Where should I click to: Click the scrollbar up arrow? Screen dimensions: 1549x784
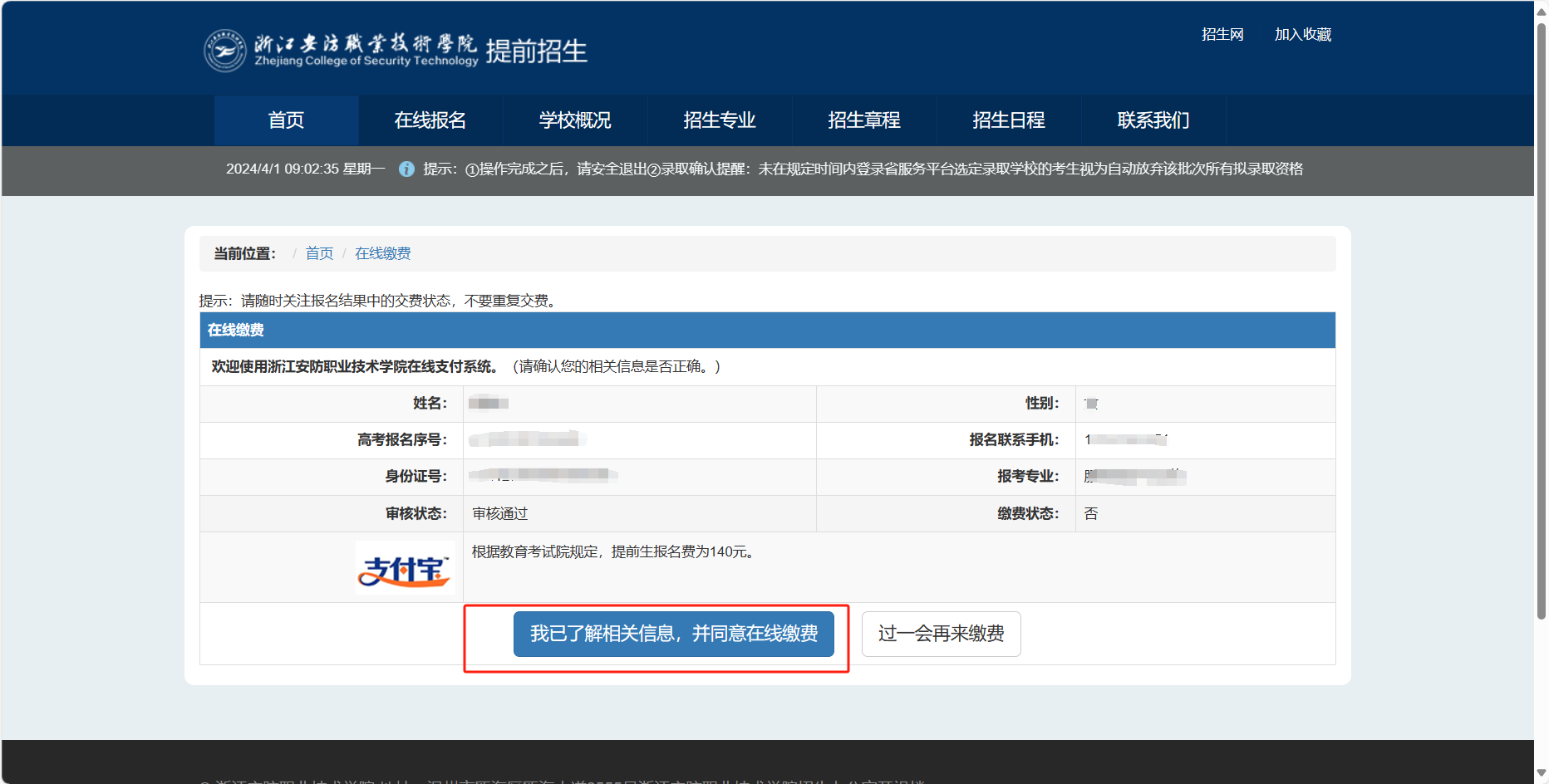tap(1542, 11)
